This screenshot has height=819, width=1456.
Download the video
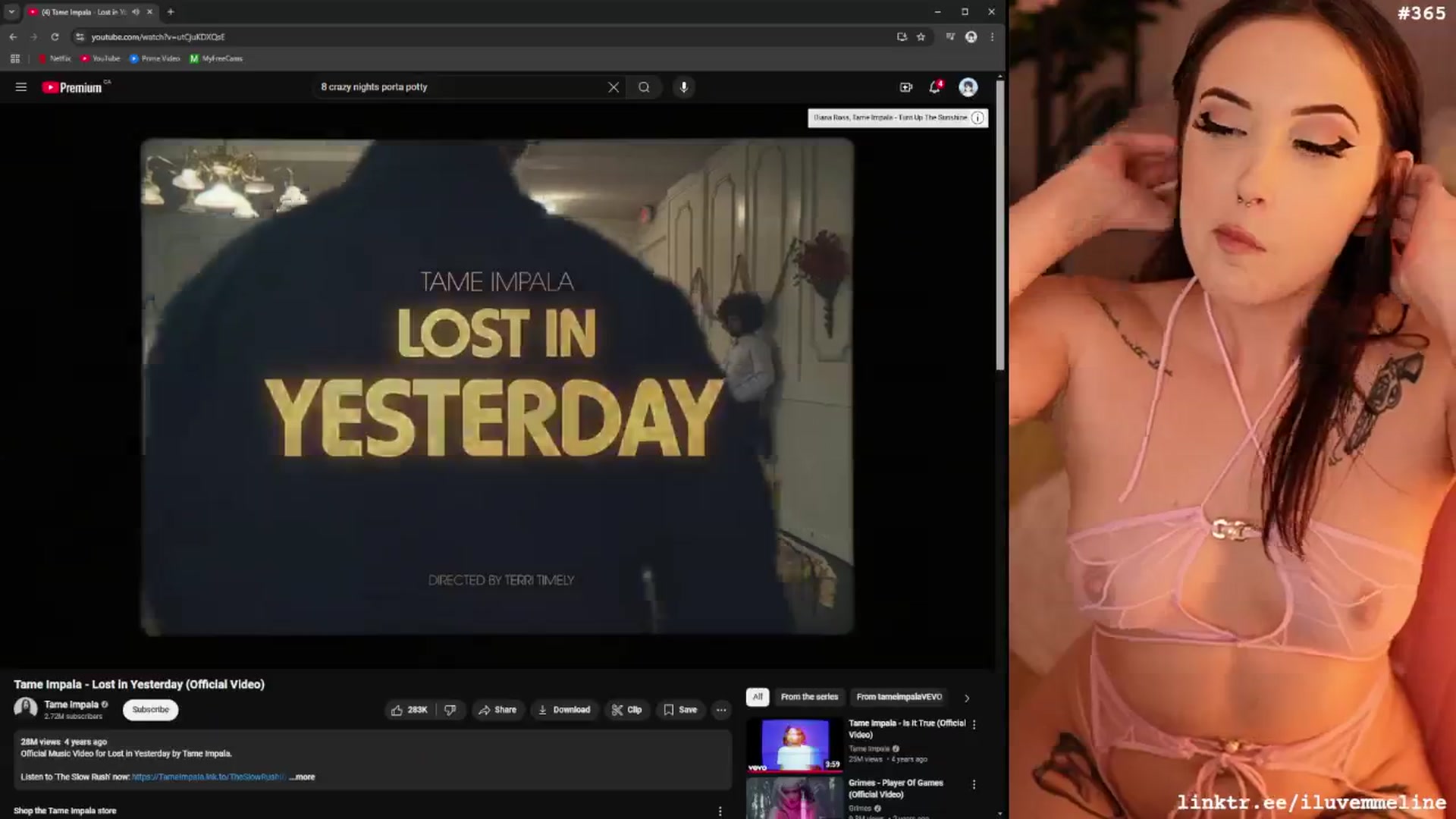564,710
